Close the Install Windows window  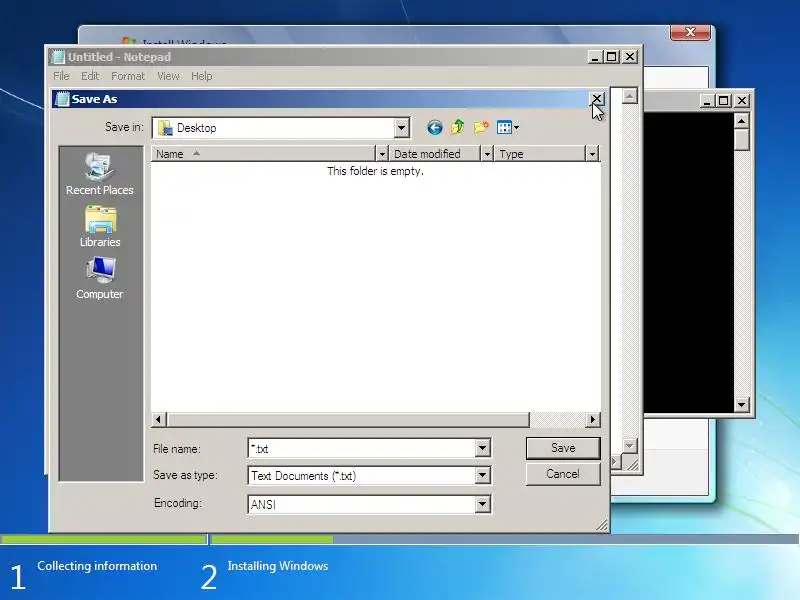pos(690,32)
